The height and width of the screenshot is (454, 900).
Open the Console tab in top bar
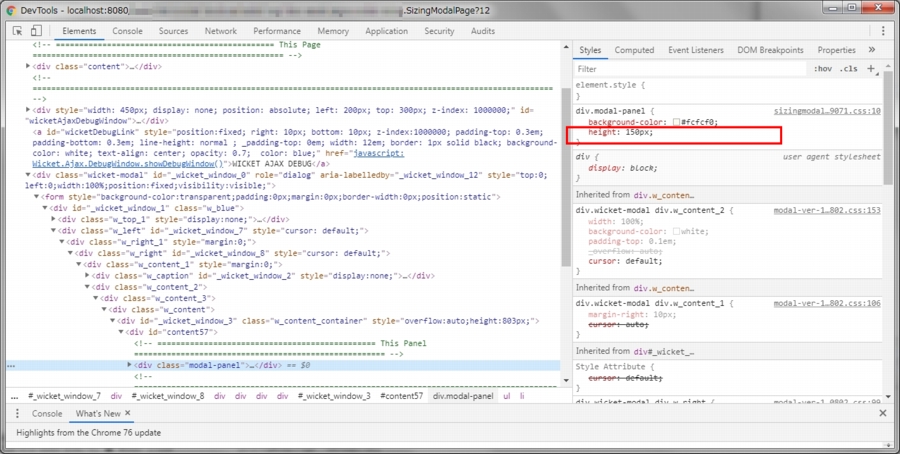(x=127, y=31)
